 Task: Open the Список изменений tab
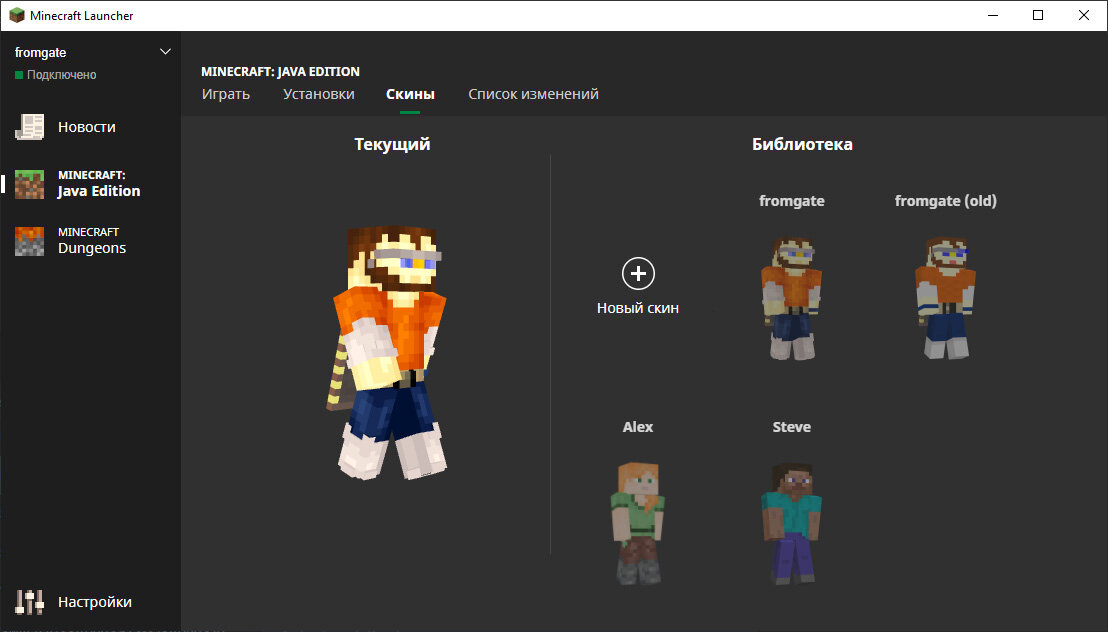pos(533,93)
